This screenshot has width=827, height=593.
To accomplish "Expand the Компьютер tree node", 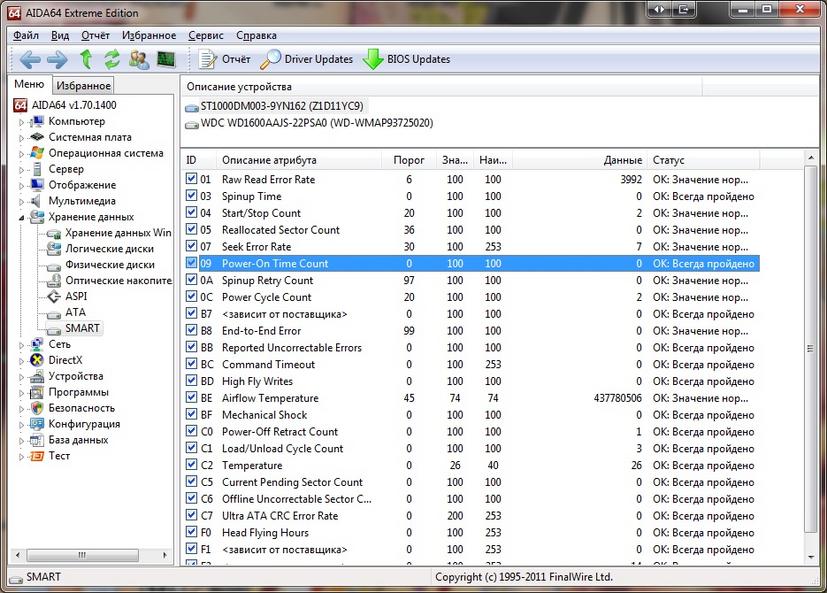I will tap(22, 122).
